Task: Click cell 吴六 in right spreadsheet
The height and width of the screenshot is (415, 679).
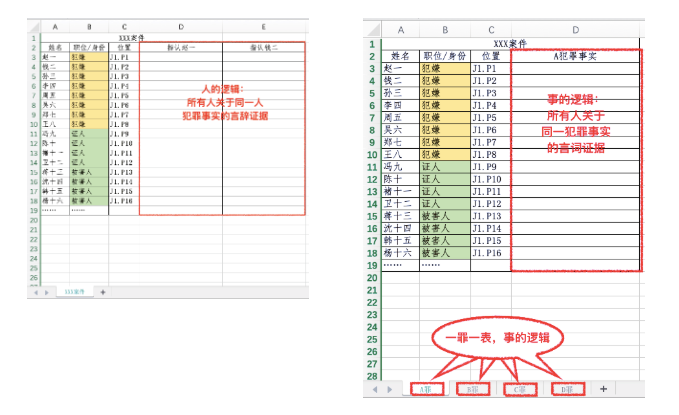Action: (x=401, y=130)
